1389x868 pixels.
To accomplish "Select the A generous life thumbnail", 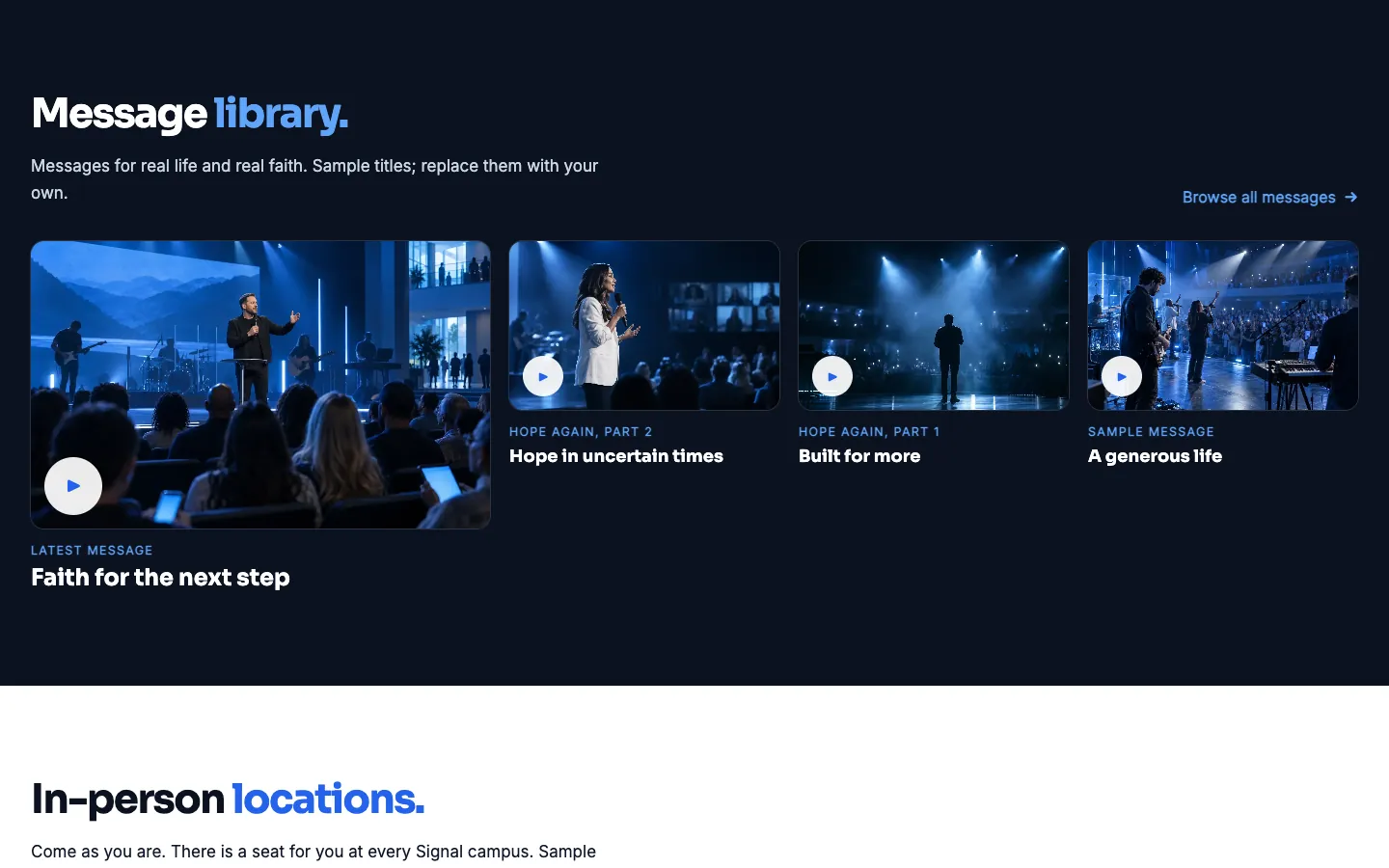I will [x=1223, y=325].
